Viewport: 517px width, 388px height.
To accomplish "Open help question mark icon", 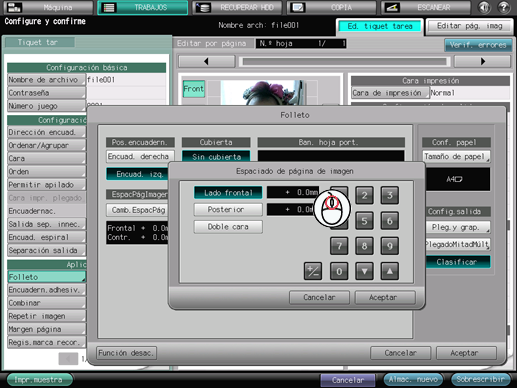I will coord(504,8).
